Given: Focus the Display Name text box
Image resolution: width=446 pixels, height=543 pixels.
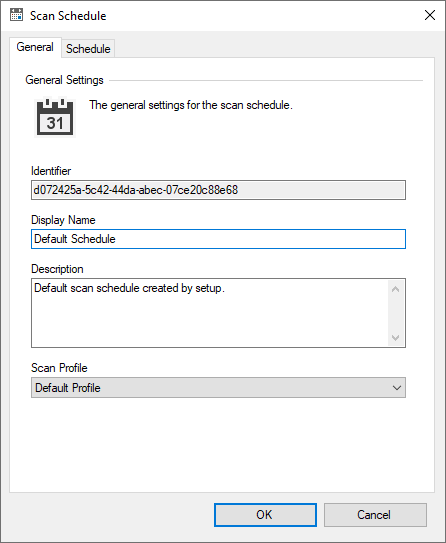Looking at the screenshot, I should (218, 239).
